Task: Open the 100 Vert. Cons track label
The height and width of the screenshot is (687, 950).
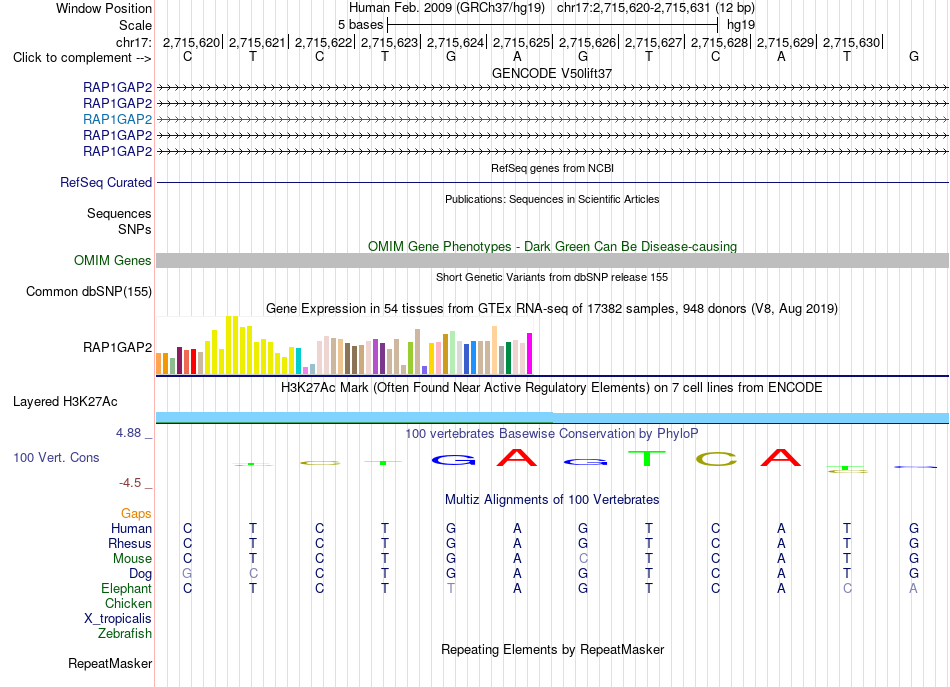Action: 56,457
